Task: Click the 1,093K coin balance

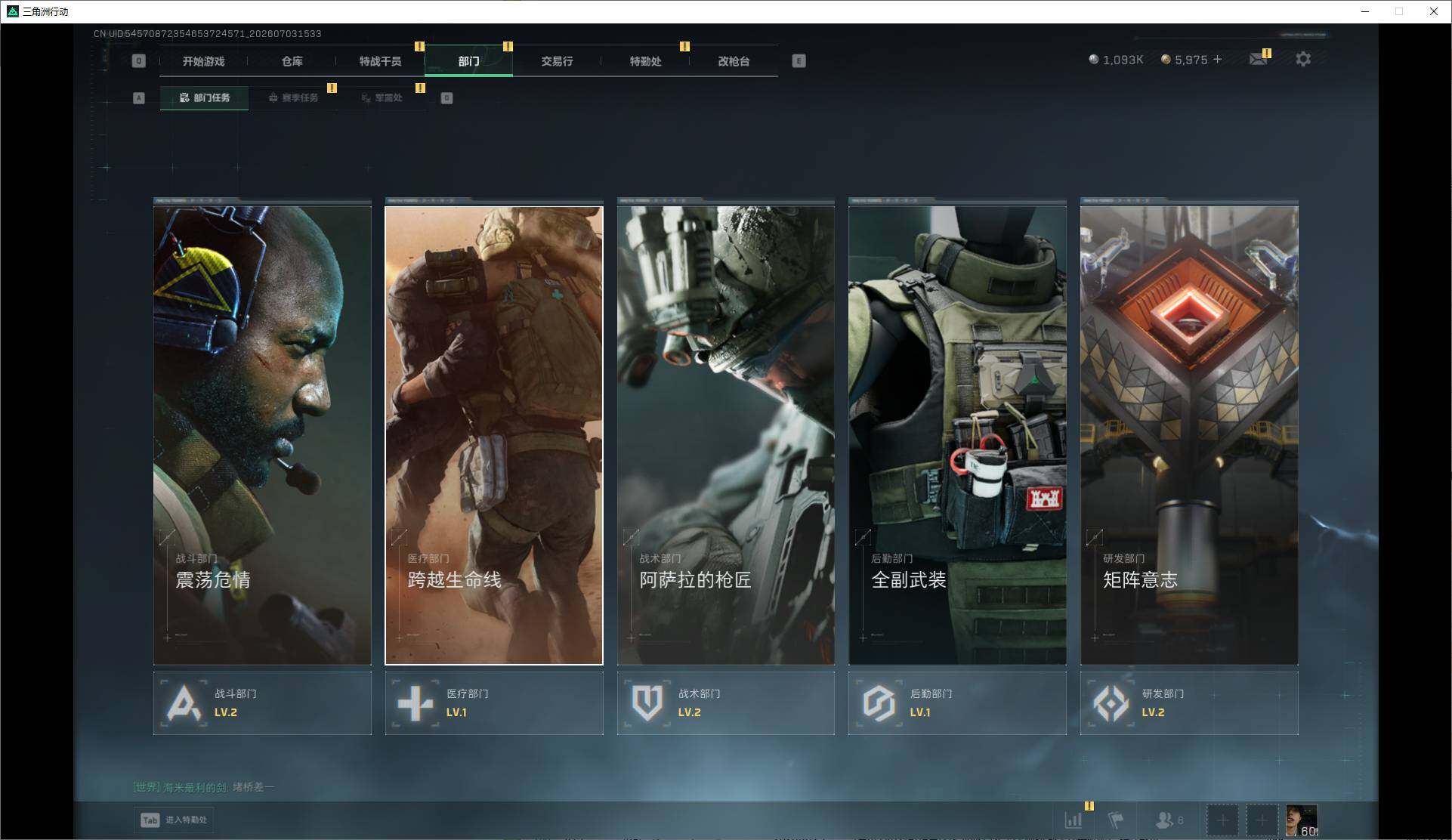Action: tap(1116, 60)
